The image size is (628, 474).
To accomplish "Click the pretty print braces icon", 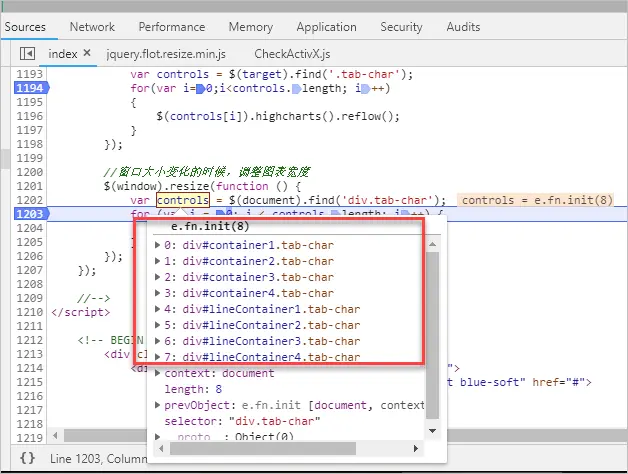I will point(27,458).
